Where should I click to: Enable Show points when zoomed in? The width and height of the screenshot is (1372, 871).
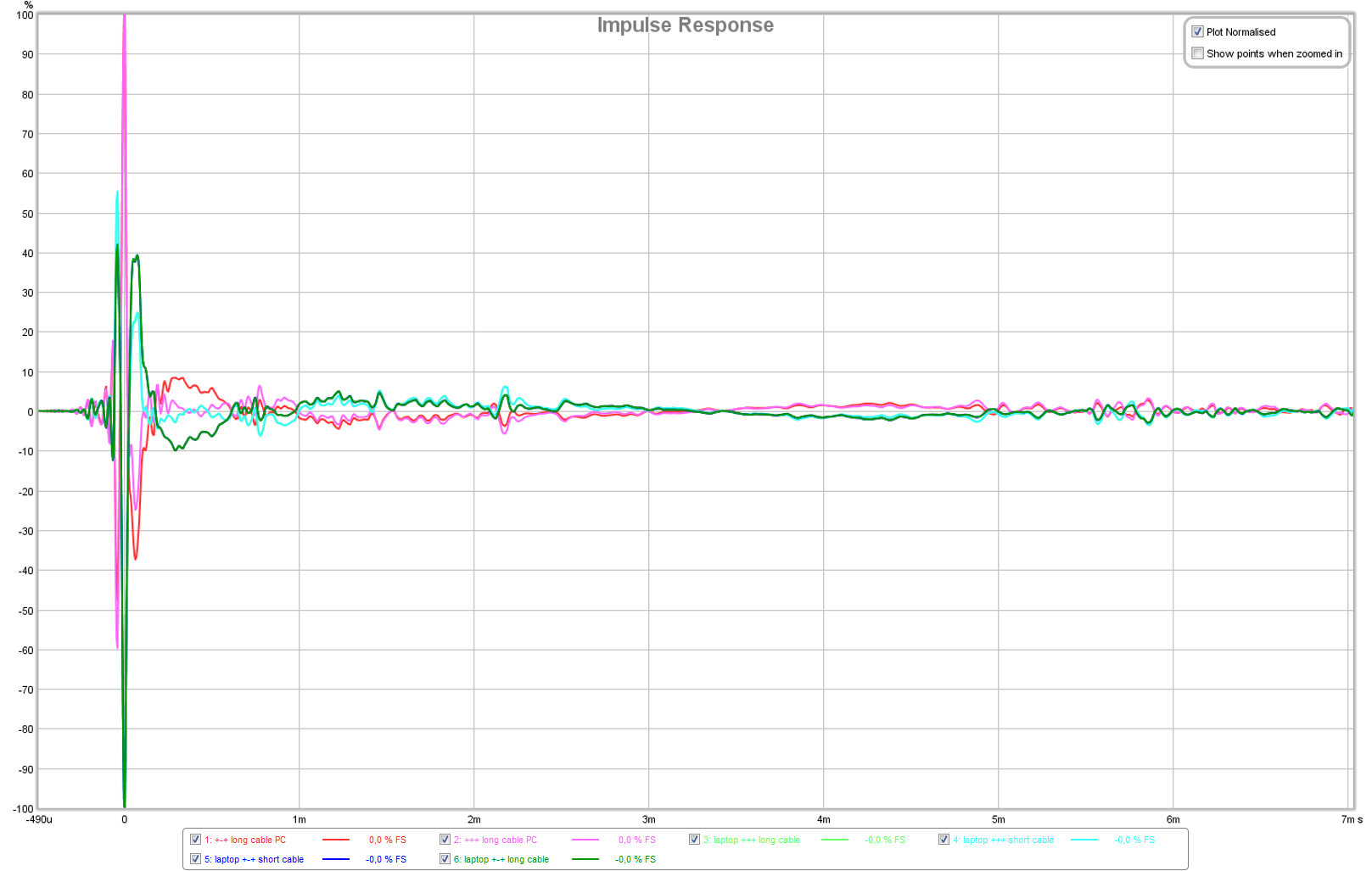[1197, 53]
